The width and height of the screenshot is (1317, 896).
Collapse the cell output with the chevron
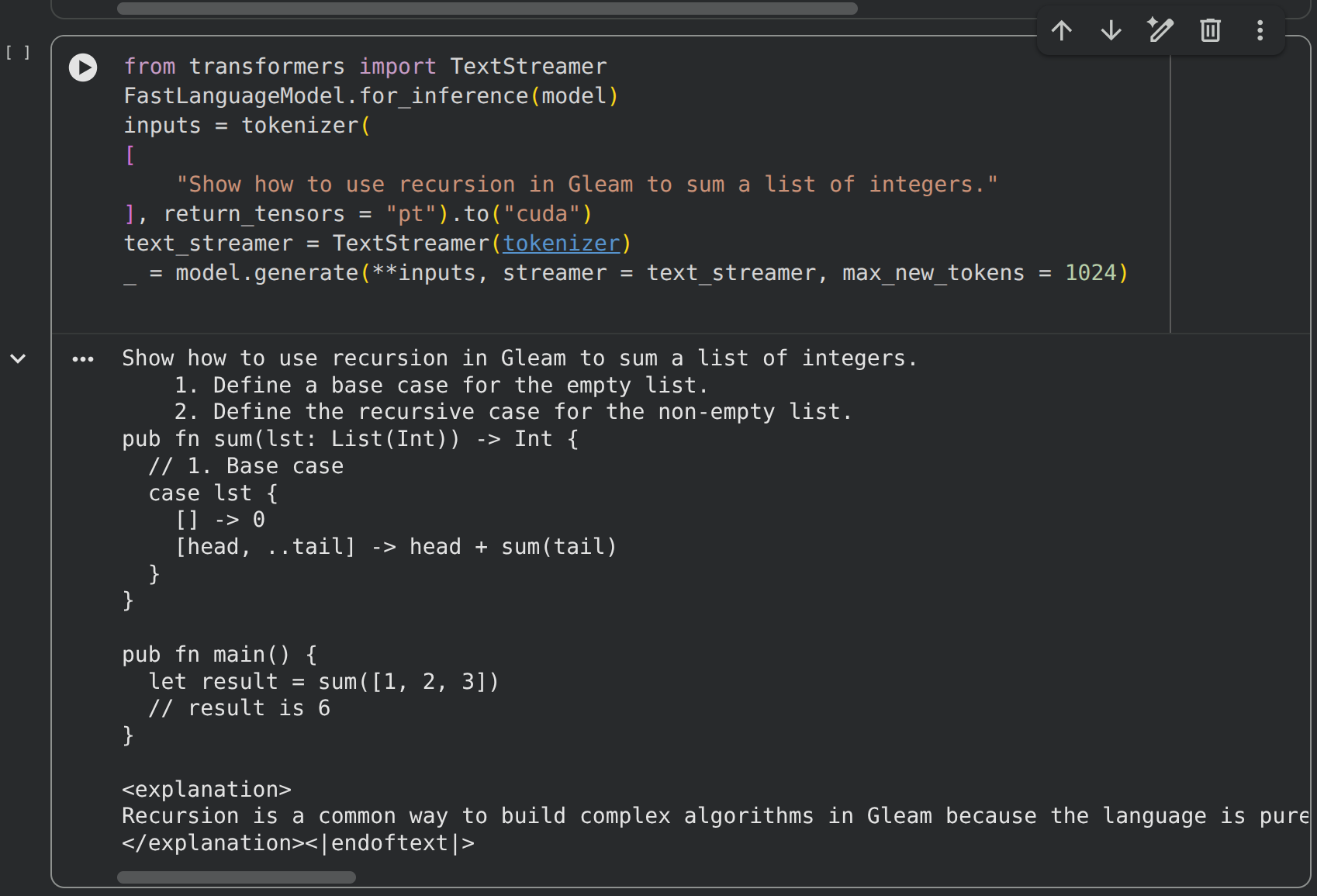pyautogui.click(x=18, y=358)
